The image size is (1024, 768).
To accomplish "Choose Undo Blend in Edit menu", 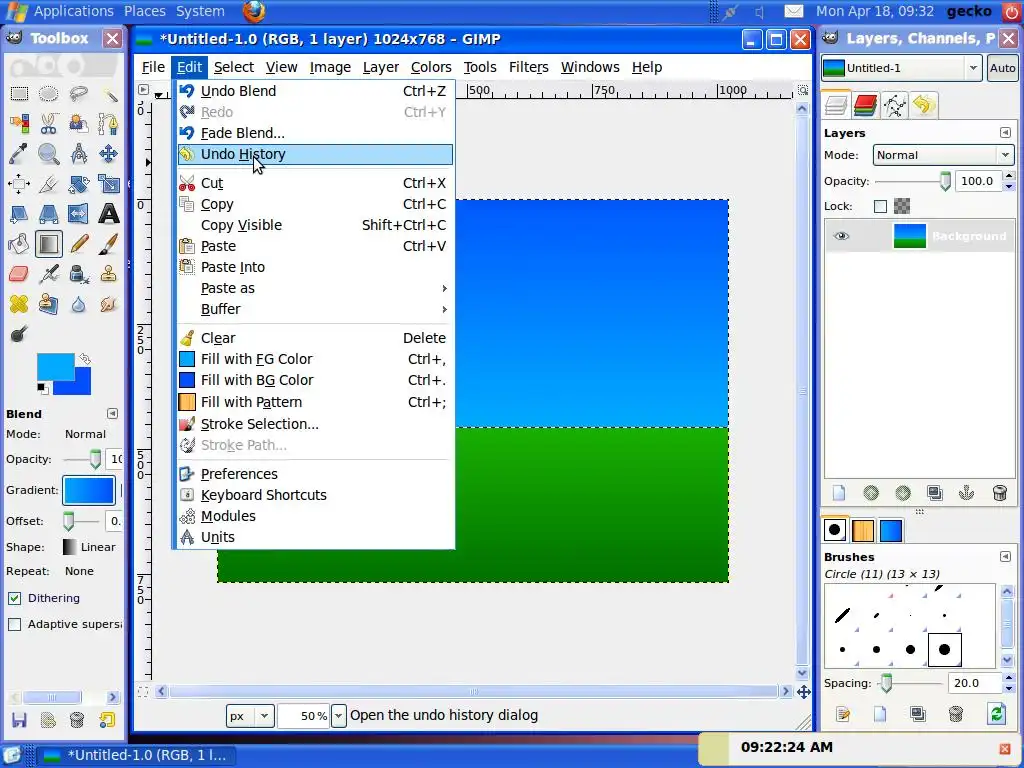I will pos(315,91).
